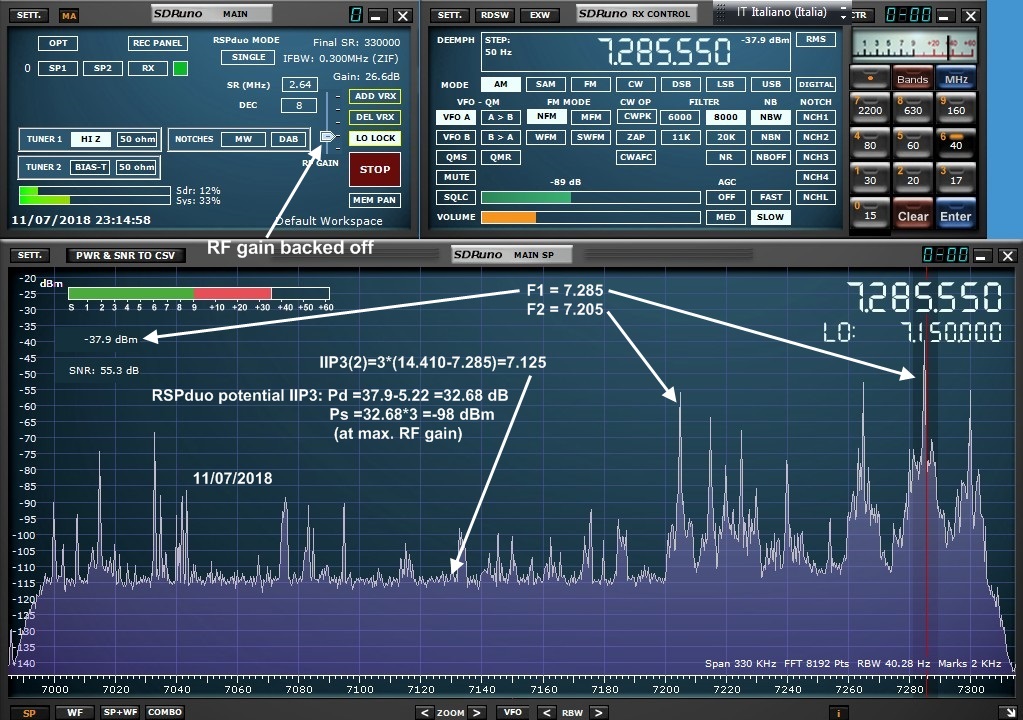
Task: Open the DEC 8 decimation selector
Action: (299, 105)
